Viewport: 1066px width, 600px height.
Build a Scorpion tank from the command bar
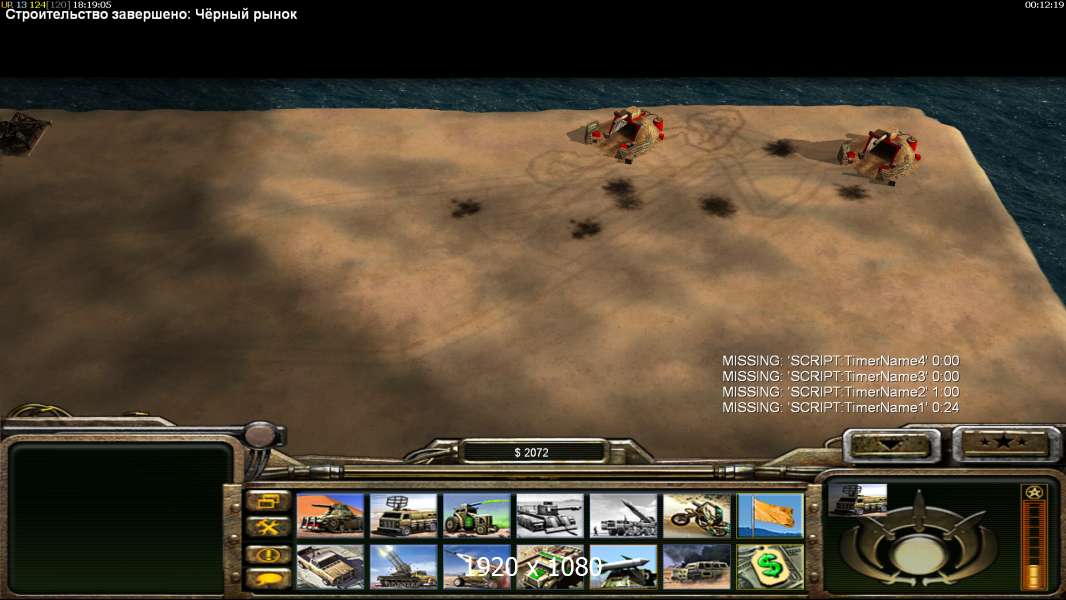(330, 515)
